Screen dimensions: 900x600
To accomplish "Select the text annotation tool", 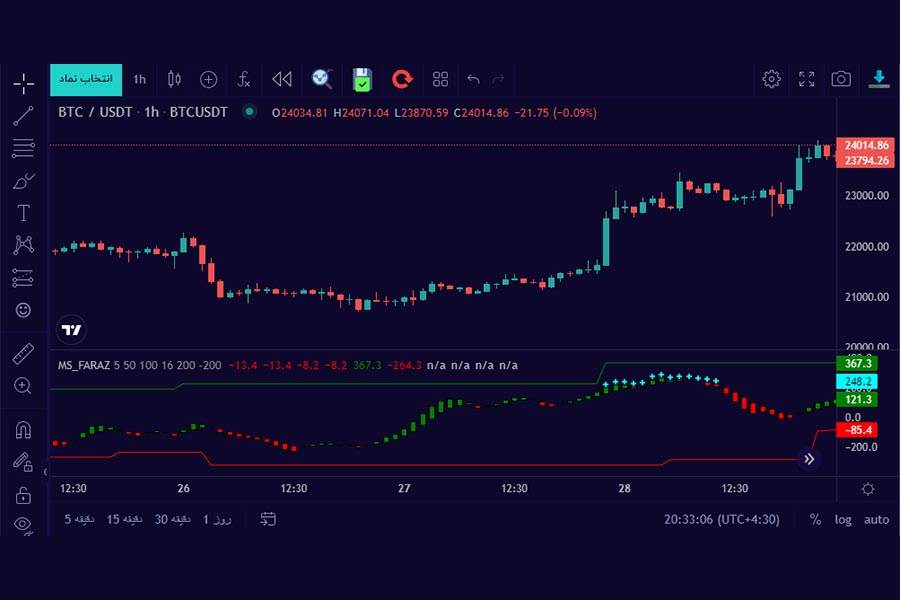I will 24,213.
